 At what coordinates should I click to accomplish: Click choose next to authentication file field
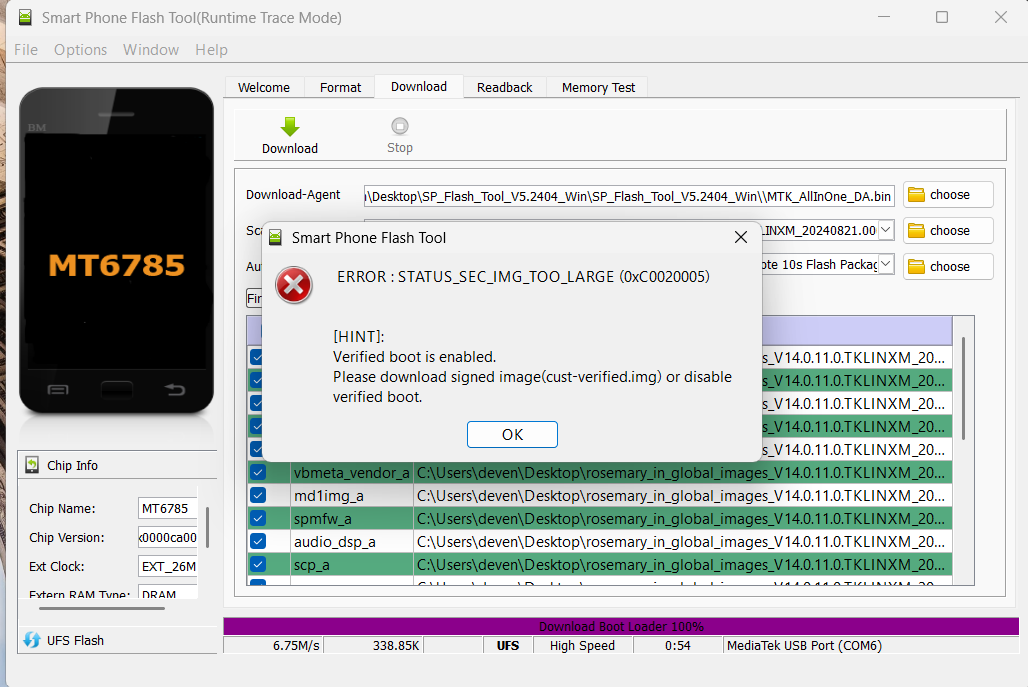(948, 267)
